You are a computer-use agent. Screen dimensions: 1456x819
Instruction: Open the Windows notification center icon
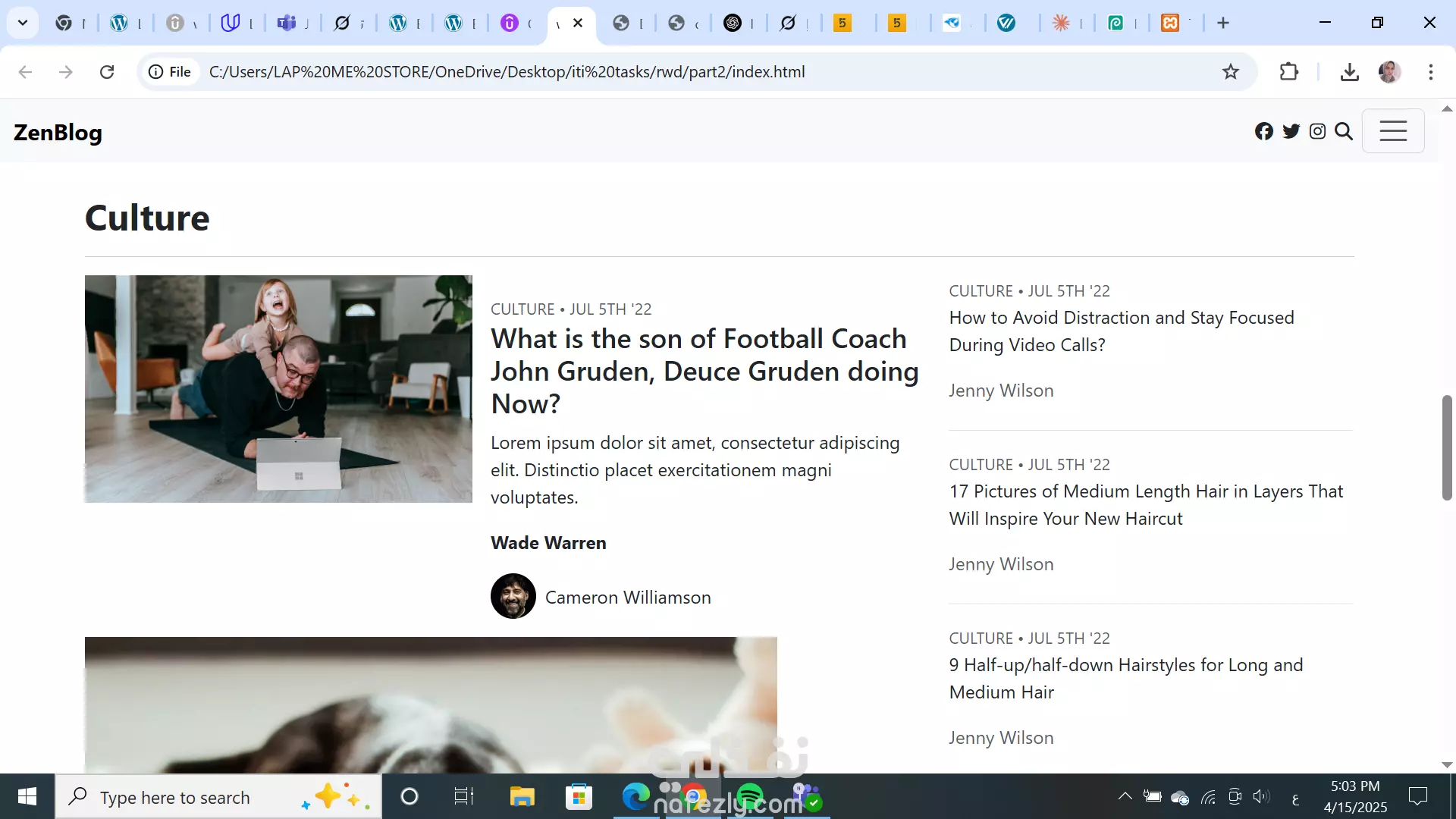[x=1417, y=797]
